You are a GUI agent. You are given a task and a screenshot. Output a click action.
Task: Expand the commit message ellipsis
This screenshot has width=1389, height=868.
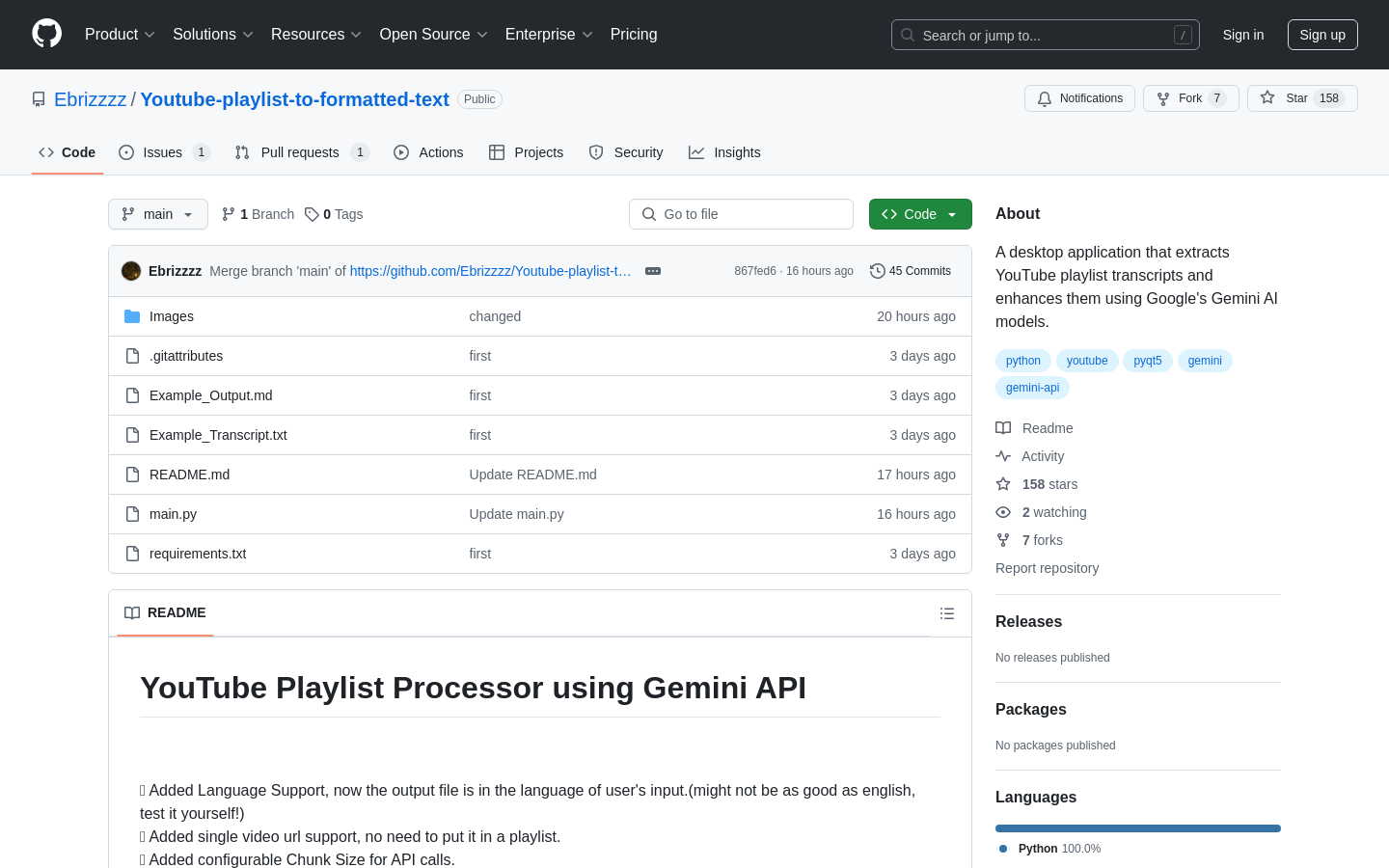coord(653,271)
